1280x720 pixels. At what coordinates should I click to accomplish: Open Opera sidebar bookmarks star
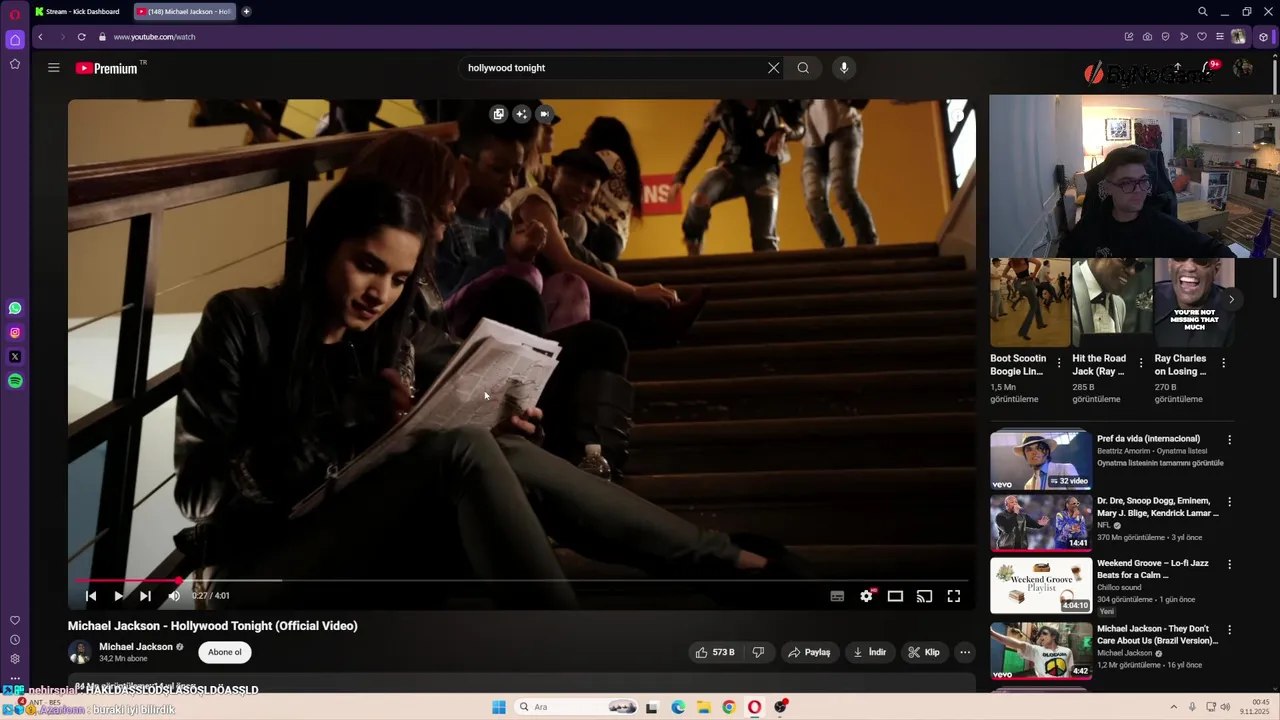pyautogui.click(x=15, y=64)
